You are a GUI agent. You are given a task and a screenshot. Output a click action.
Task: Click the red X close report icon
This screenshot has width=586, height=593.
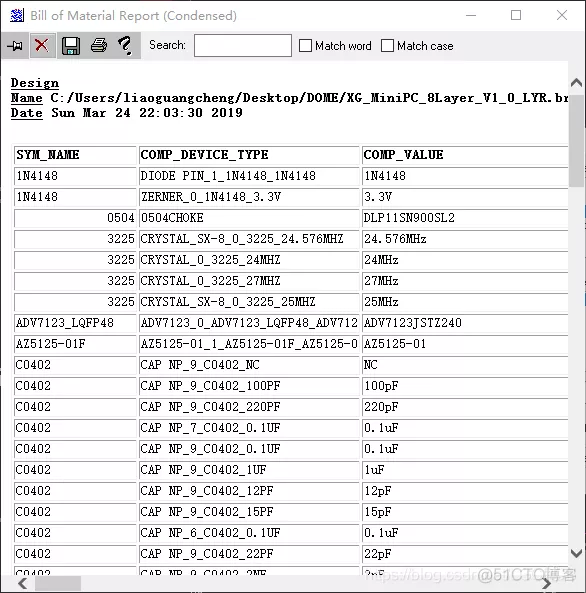42,46
